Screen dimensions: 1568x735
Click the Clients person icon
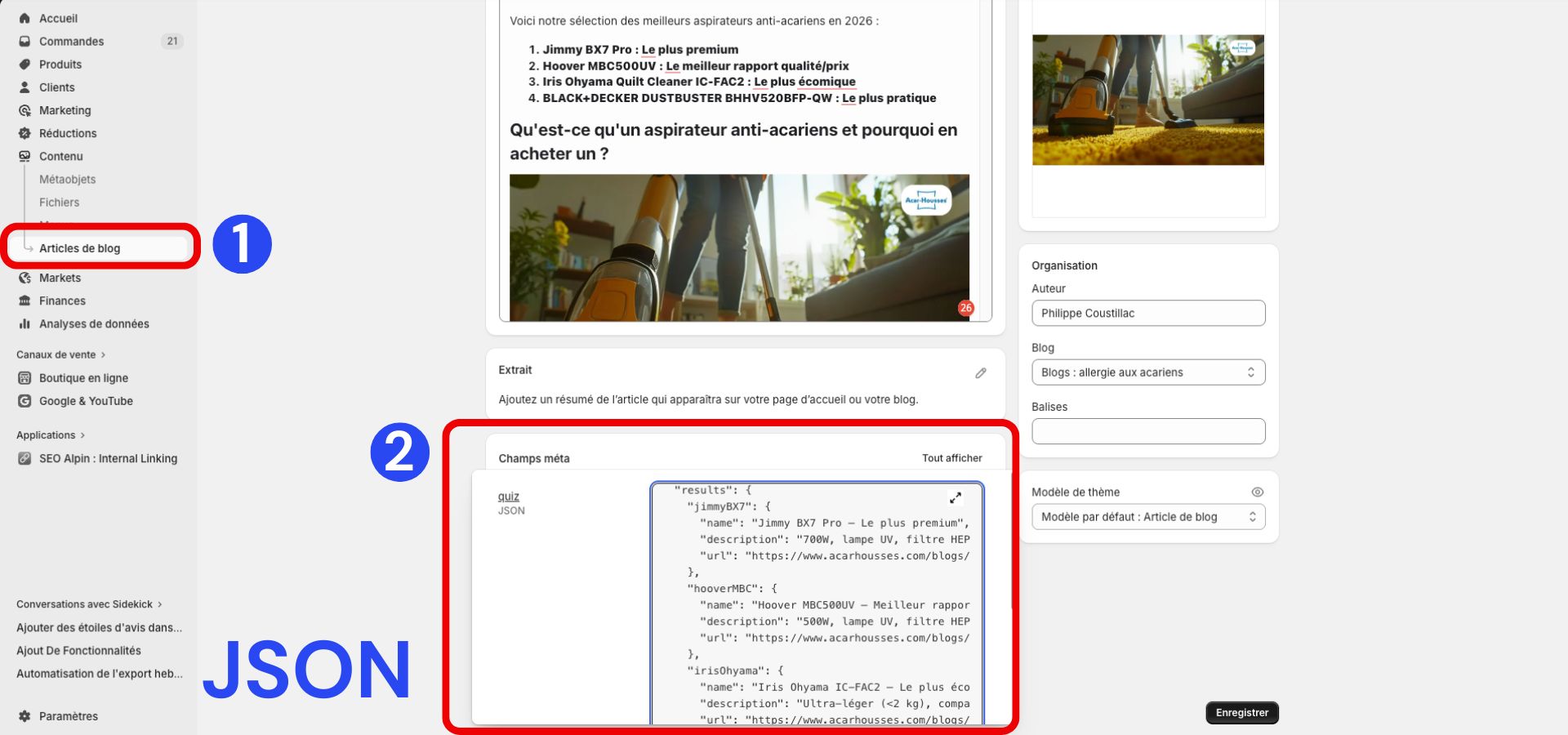[24, 87]
